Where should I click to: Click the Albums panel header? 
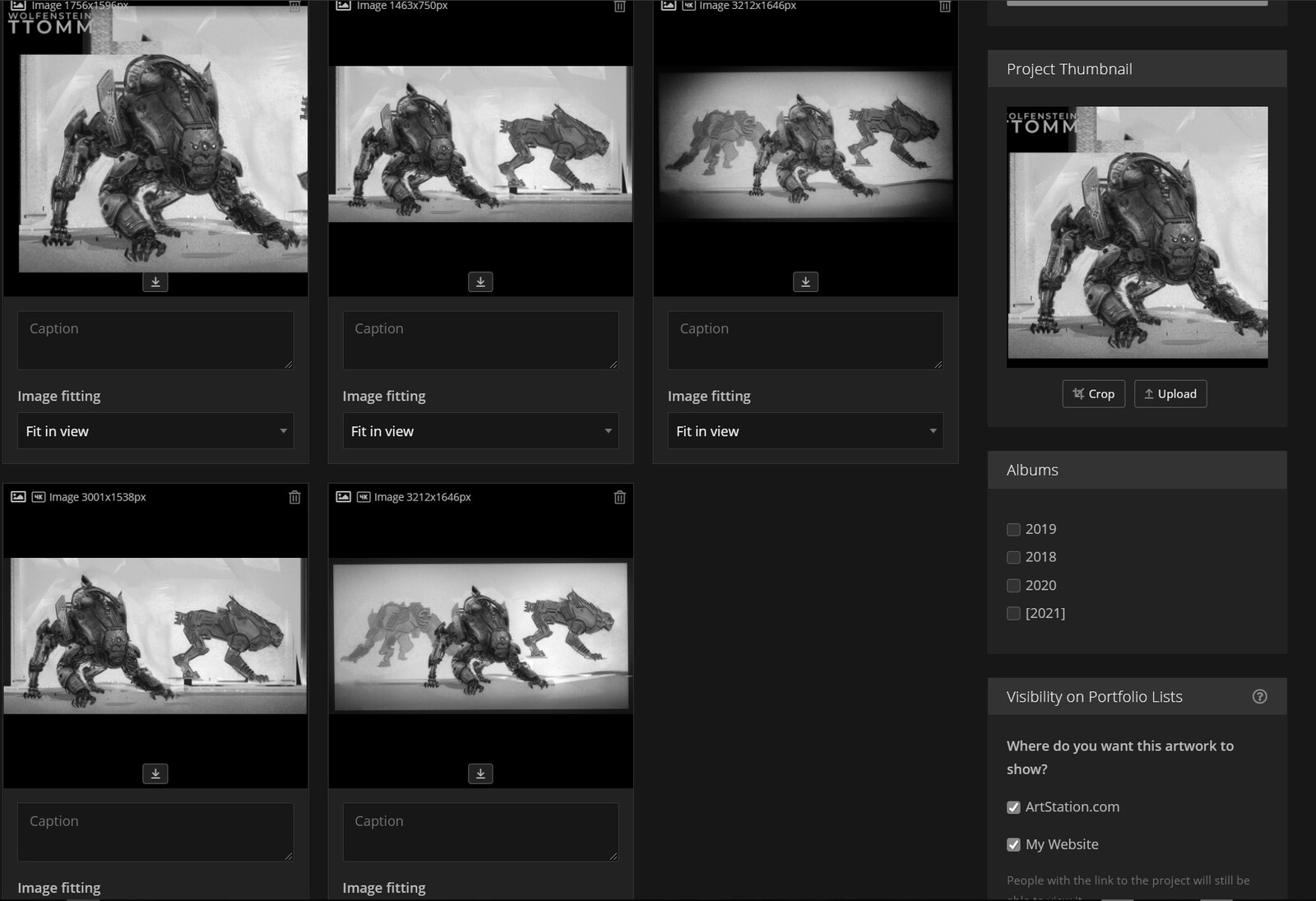1137,470
